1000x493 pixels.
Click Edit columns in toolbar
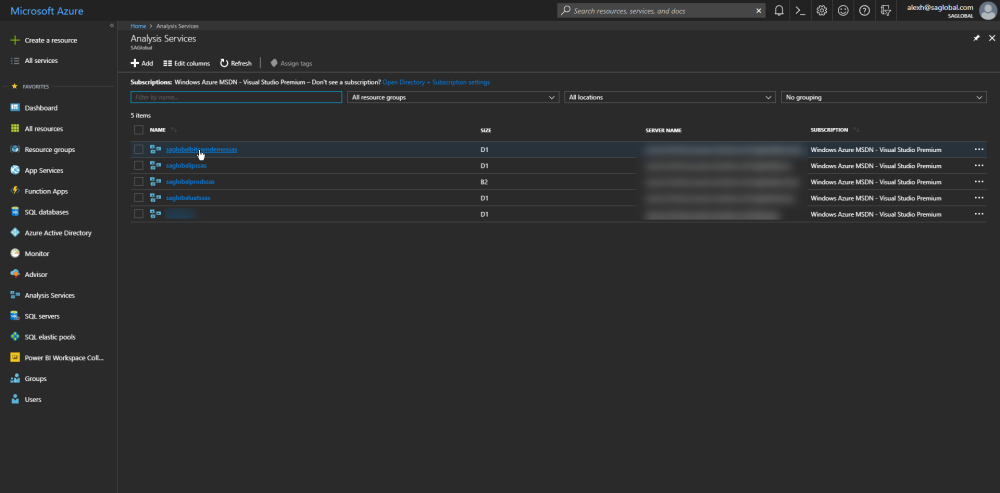point(186,63)
